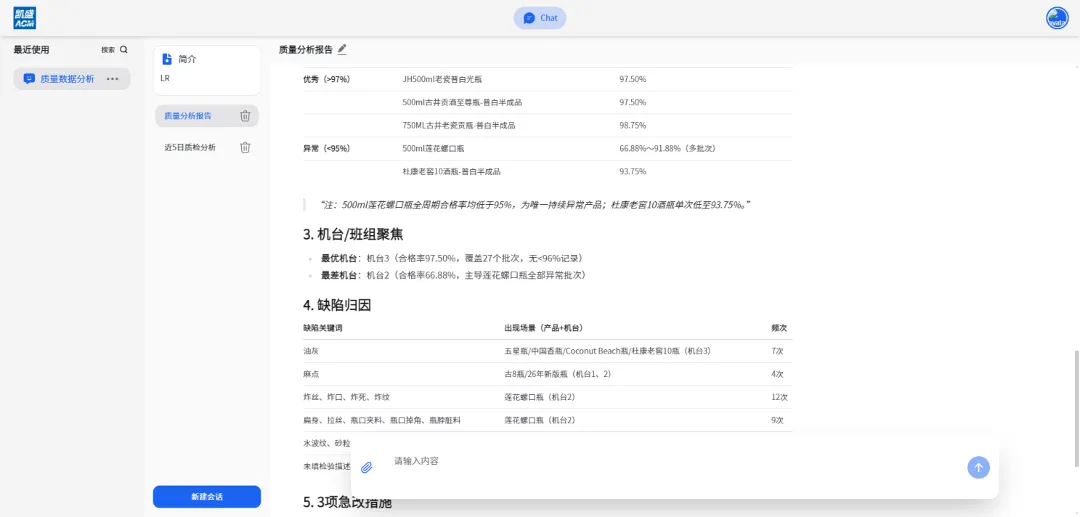Delete the 质量分析报告 conversation
The width and height of the screenshot is (1080, 517).
(245, 116)
